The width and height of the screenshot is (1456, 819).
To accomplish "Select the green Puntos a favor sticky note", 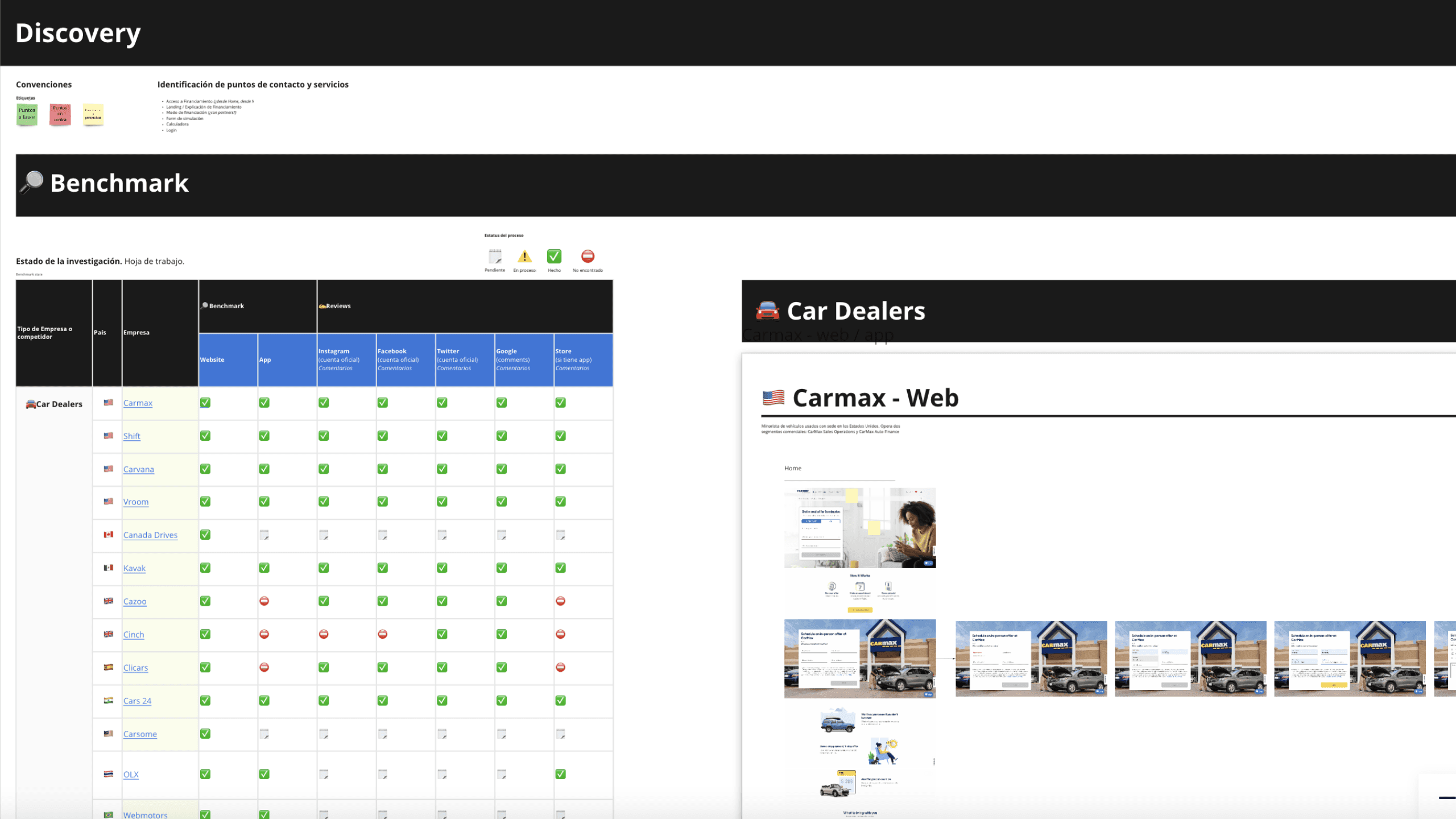I will click(27, 114).
